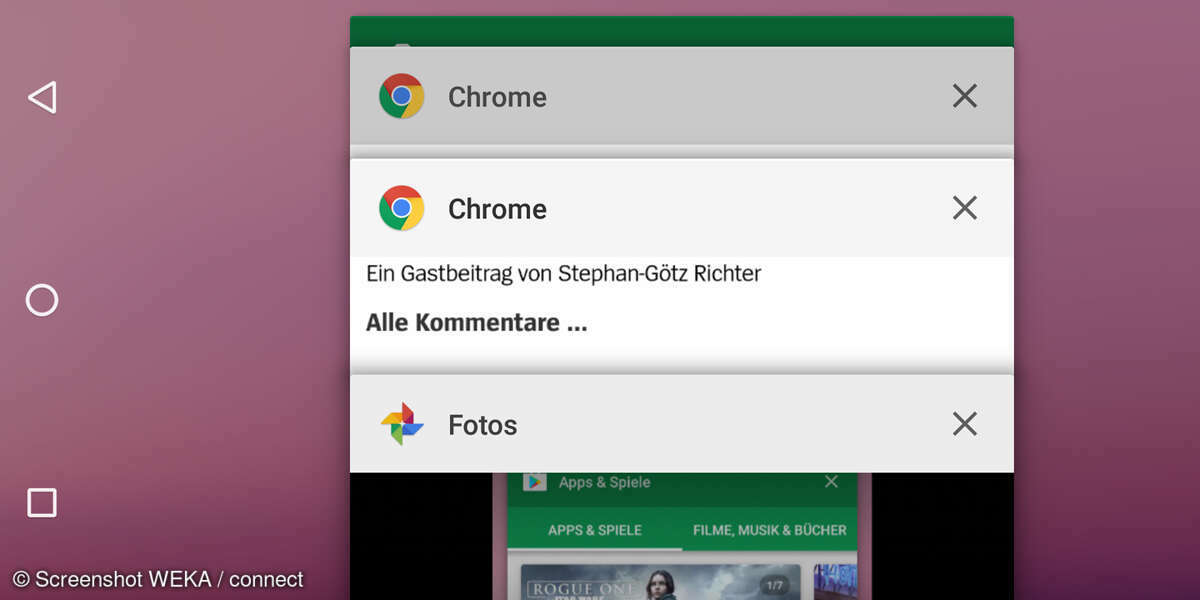Dismiss the Fotos card
The width and height of the screenshot is (1200, 600).
click(964, 424)
